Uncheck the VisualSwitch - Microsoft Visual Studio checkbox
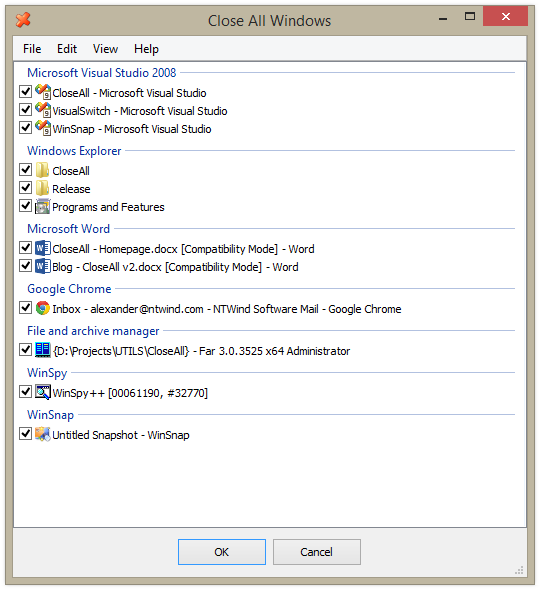 tap(26, 109)
